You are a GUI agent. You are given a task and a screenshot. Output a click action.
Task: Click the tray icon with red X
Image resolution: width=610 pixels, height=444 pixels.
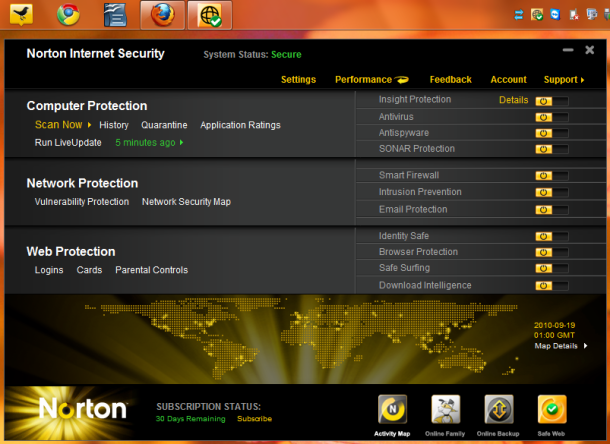573,15
